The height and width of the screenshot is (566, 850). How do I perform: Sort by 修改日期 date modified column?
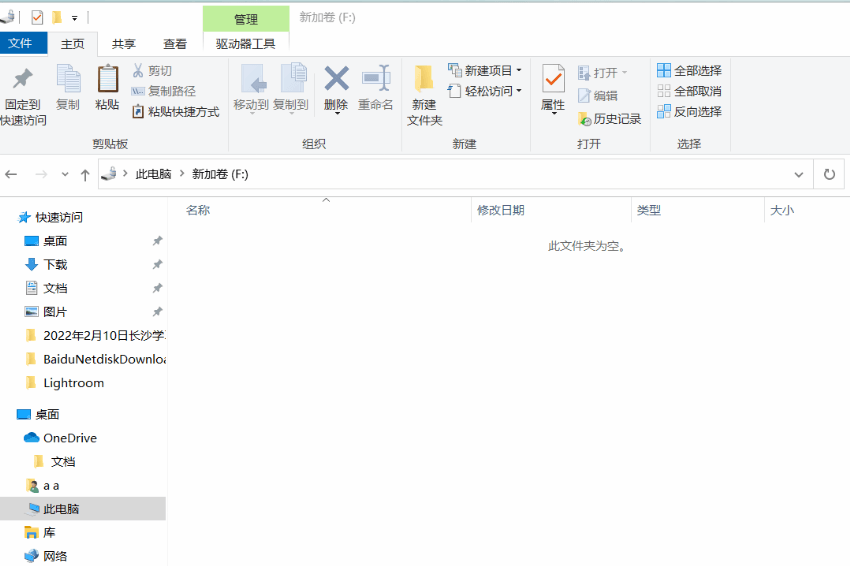point(552,210)
